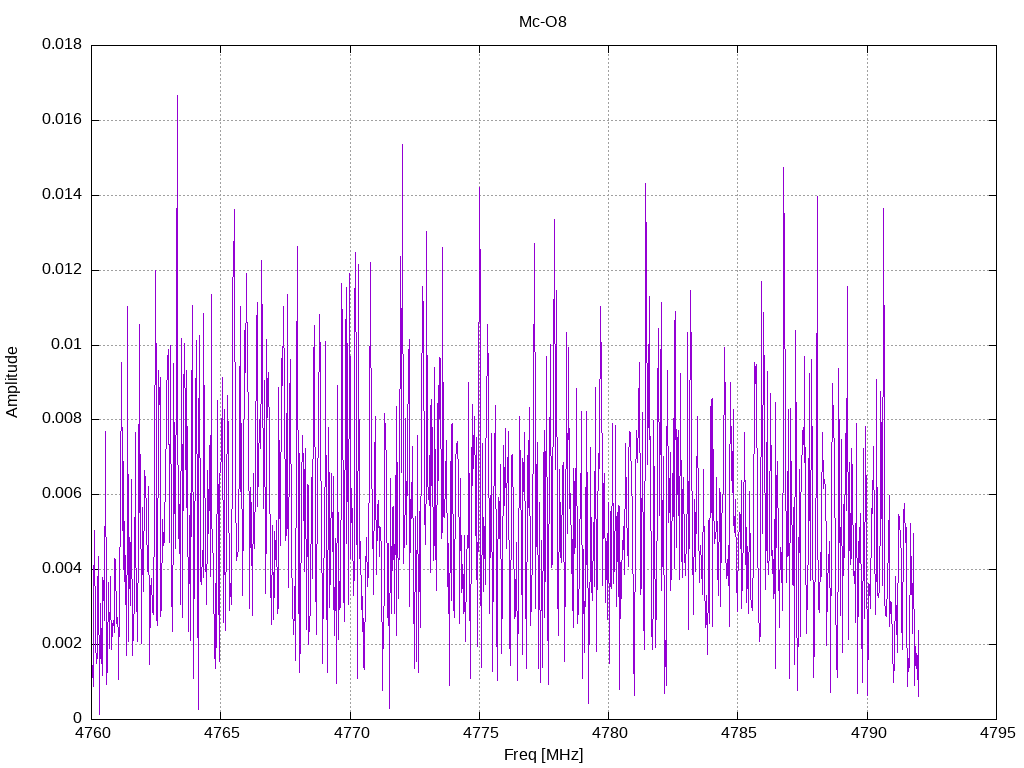Click y-axis tick label 0.01
This screenshot has width=1024, height=768.
point(67,344)
